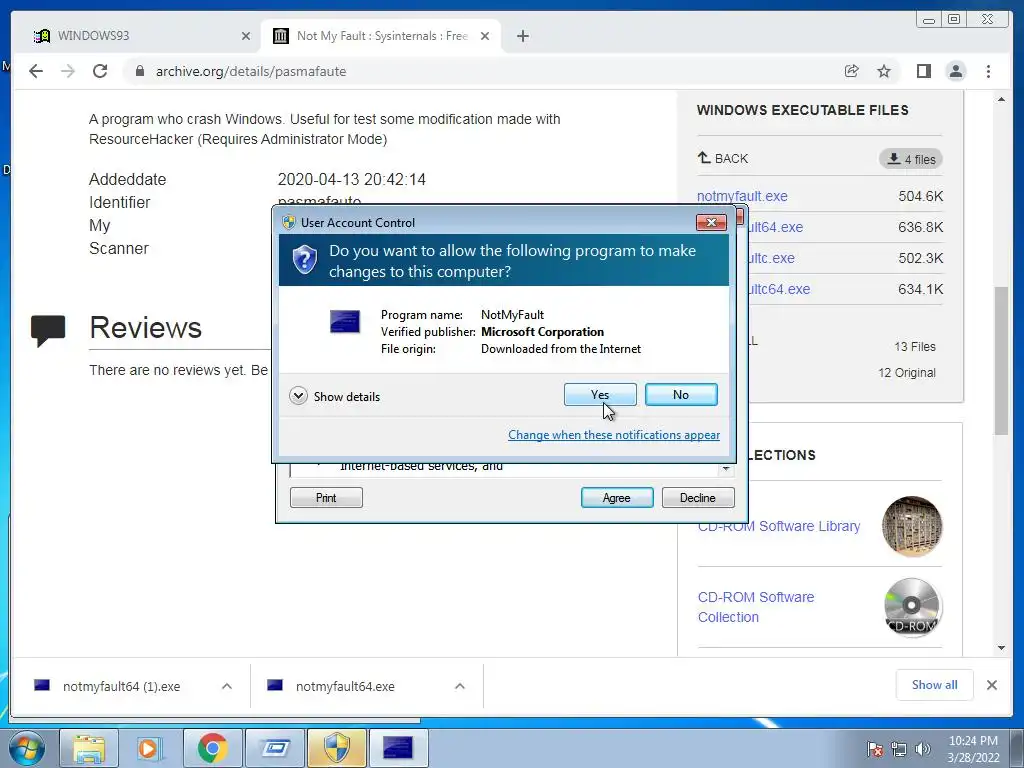This screenshot has width=1024, height=768.
Task: Open a new browser tab
Action: pos(522,36)
